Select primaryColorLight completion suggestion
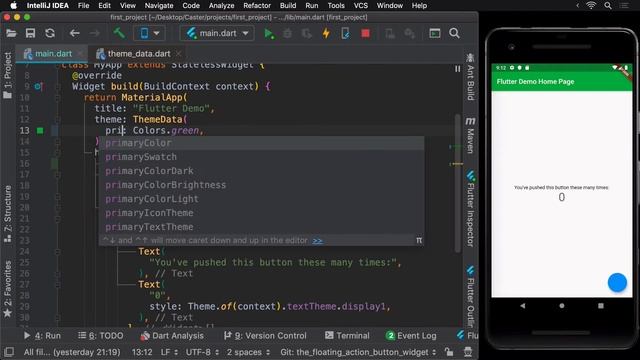640x360 pixels. click(261, 199)
